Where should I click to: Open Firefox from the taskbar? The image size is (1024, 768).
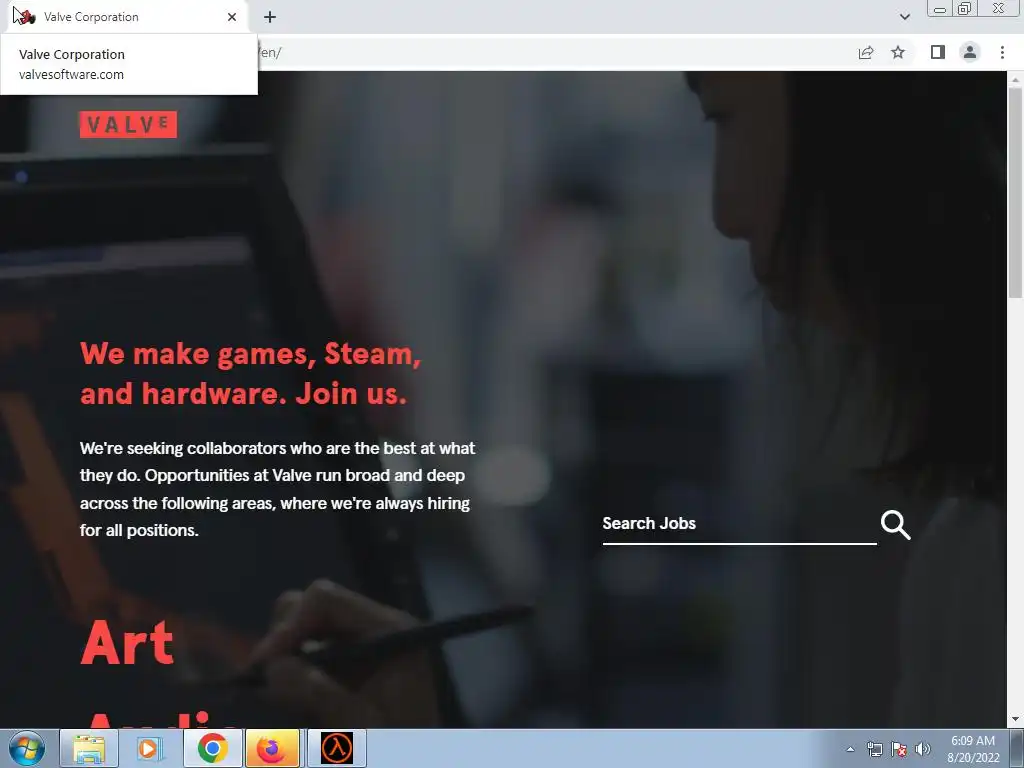coord(272,748)
